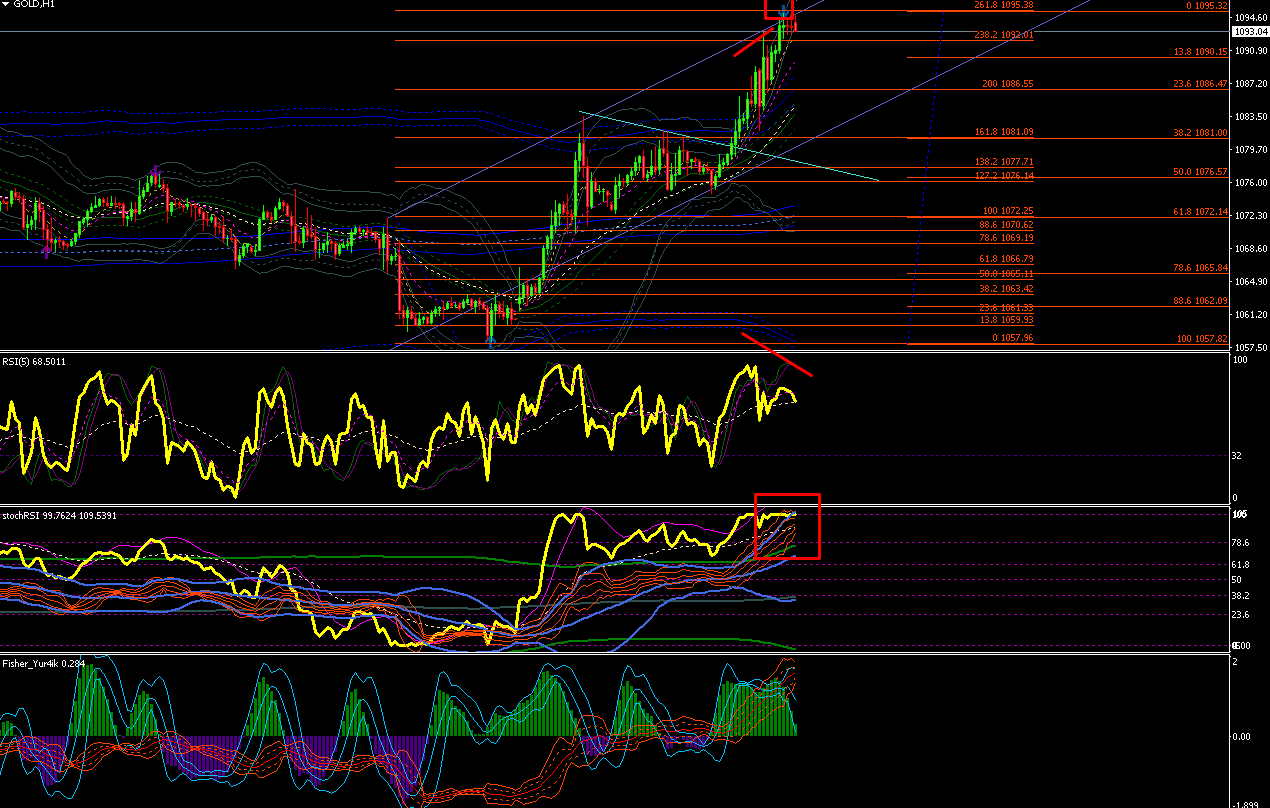Click the yellow RSI line peak
The height and width of the screenshot is (808, 1270).
point(560,367)
